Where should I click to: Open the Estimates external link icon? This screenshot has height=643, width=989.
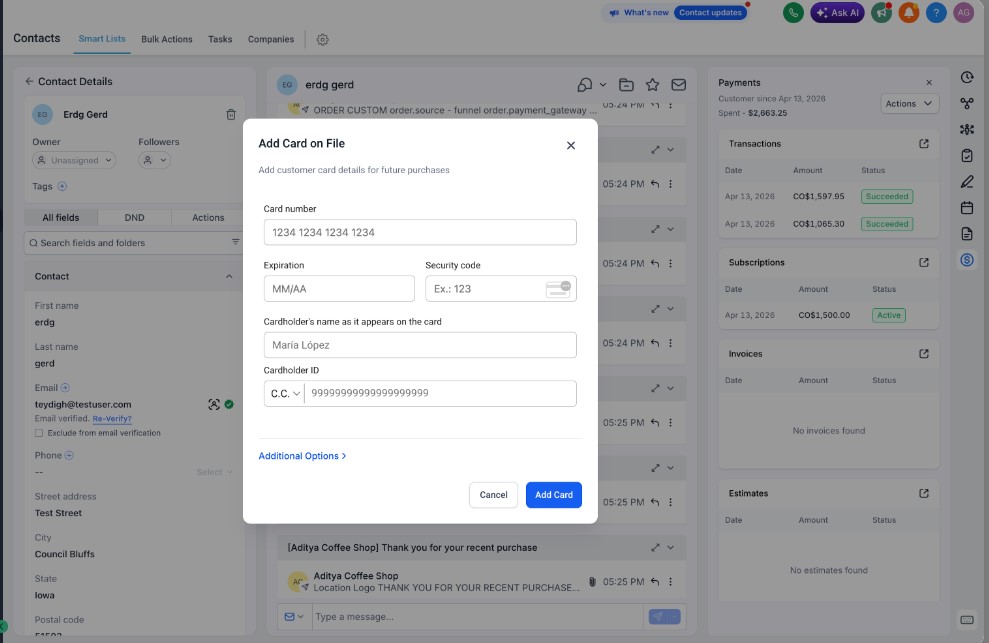pyautogui.click(x=924, y=493)
